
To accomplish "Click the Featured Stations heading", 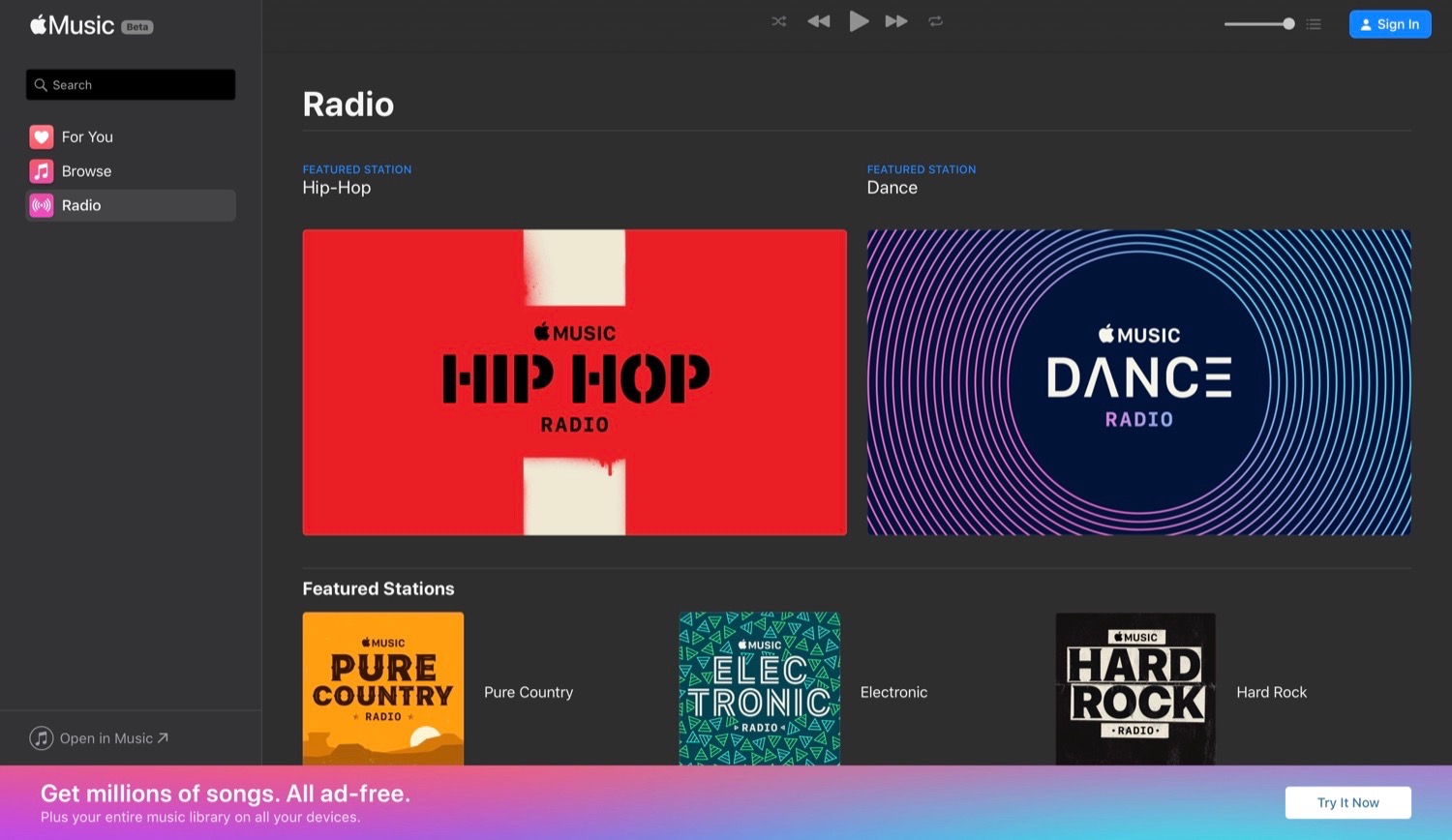I will tap(378, 588).
